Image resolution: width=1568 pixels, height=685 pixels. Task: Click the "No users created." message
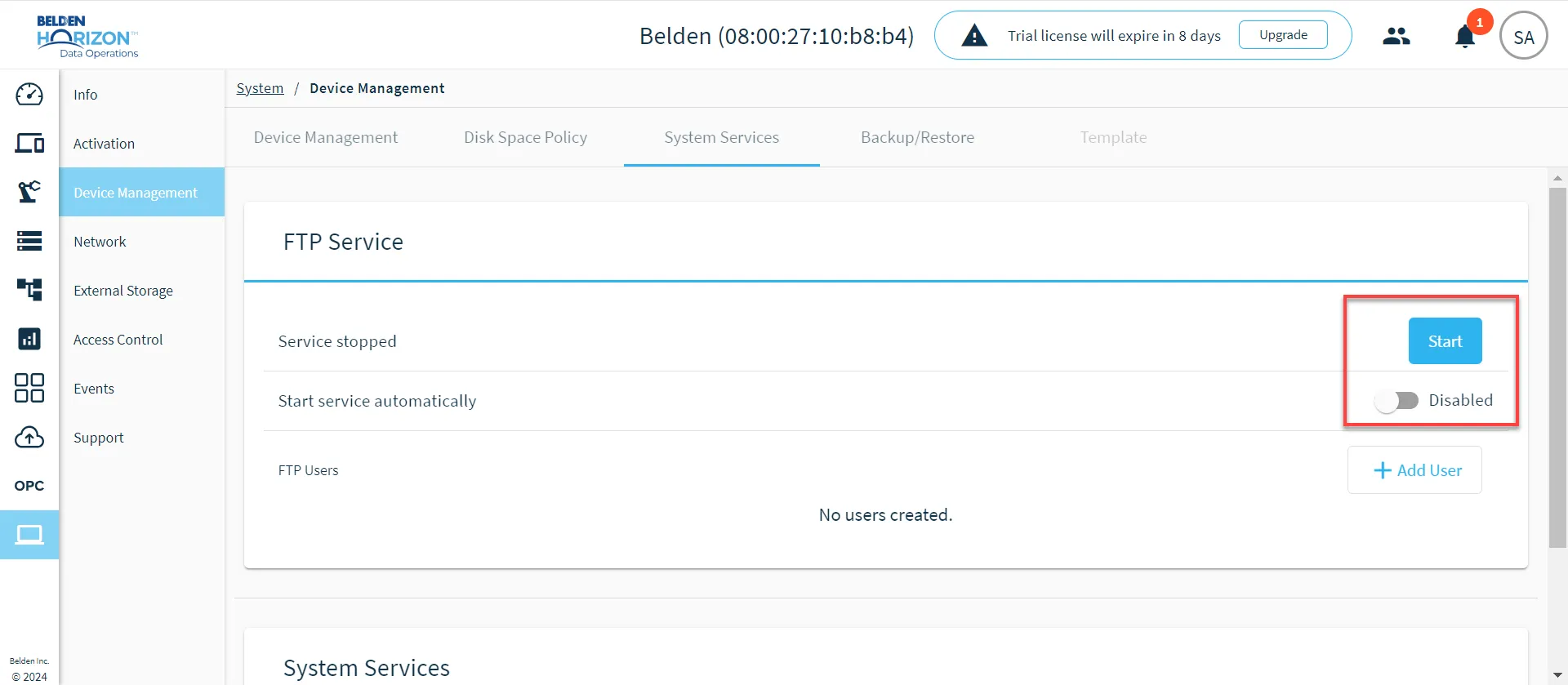point(885,515)
